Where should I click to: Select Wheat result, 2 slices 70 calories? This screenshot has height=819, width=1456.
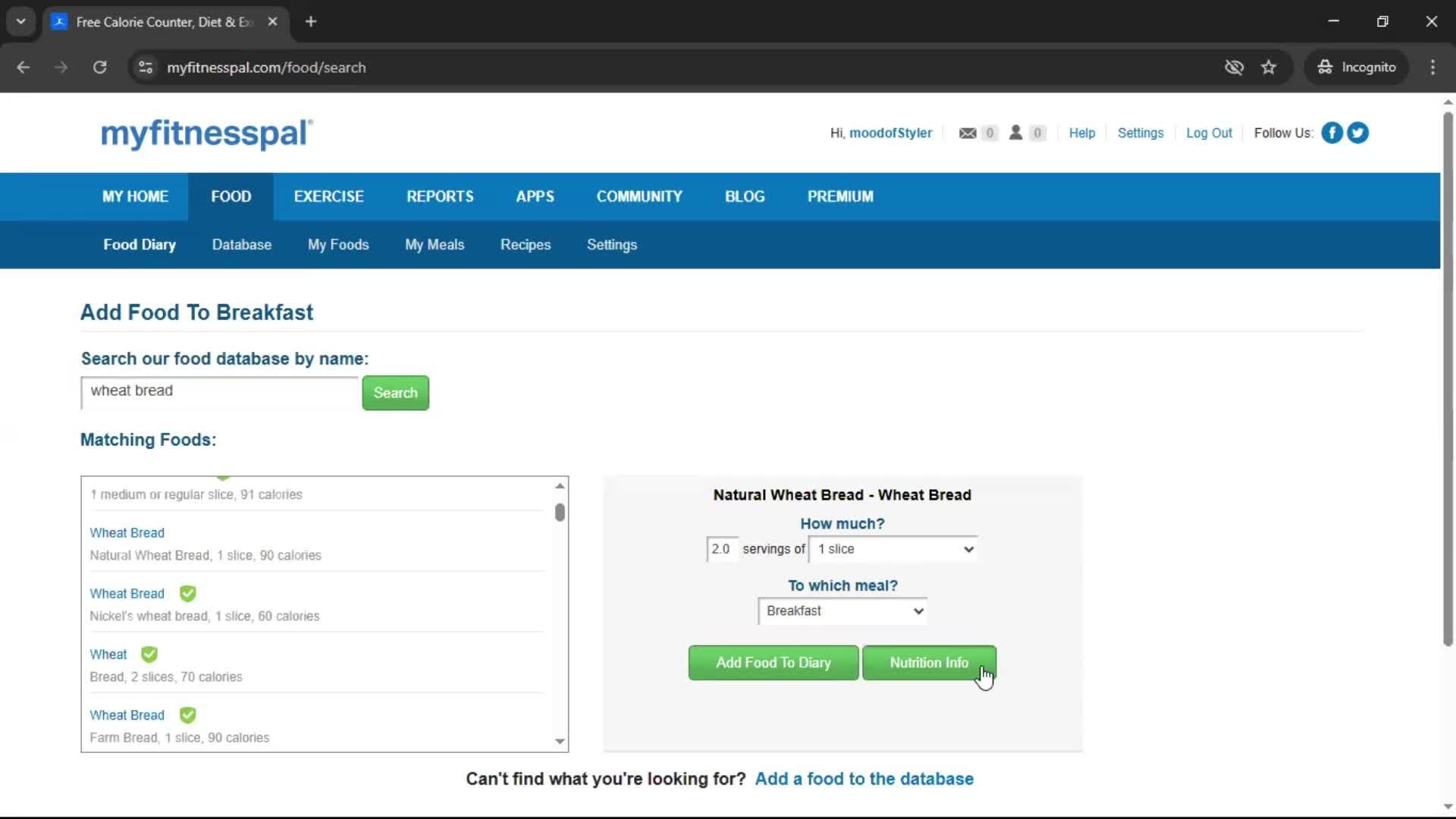click(x=317, y=665)
